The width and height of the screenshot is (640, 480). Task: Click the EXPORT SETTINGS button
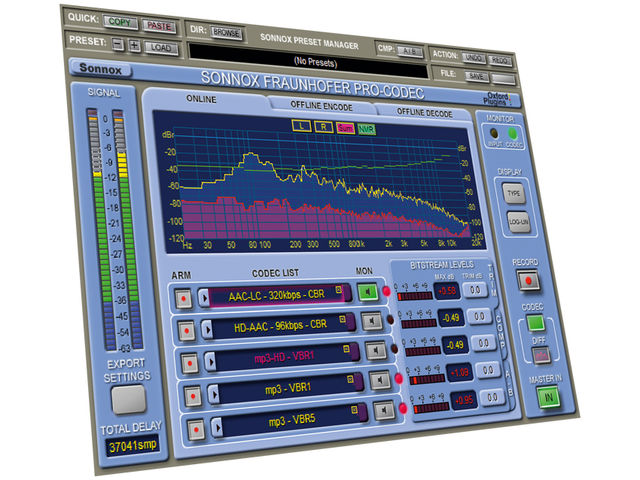click(129, 400)
